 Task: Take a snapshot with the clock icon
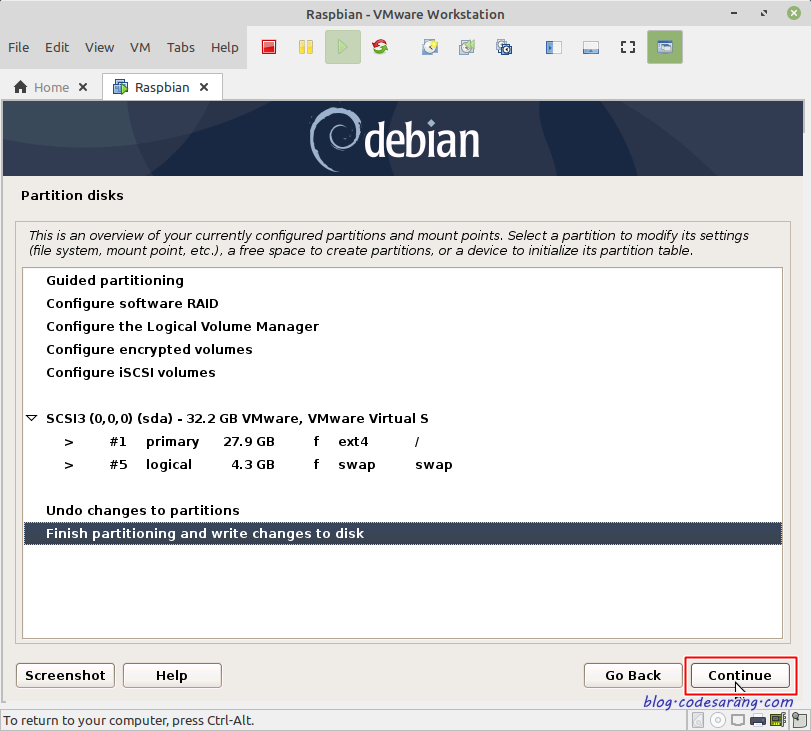[430, 47]
